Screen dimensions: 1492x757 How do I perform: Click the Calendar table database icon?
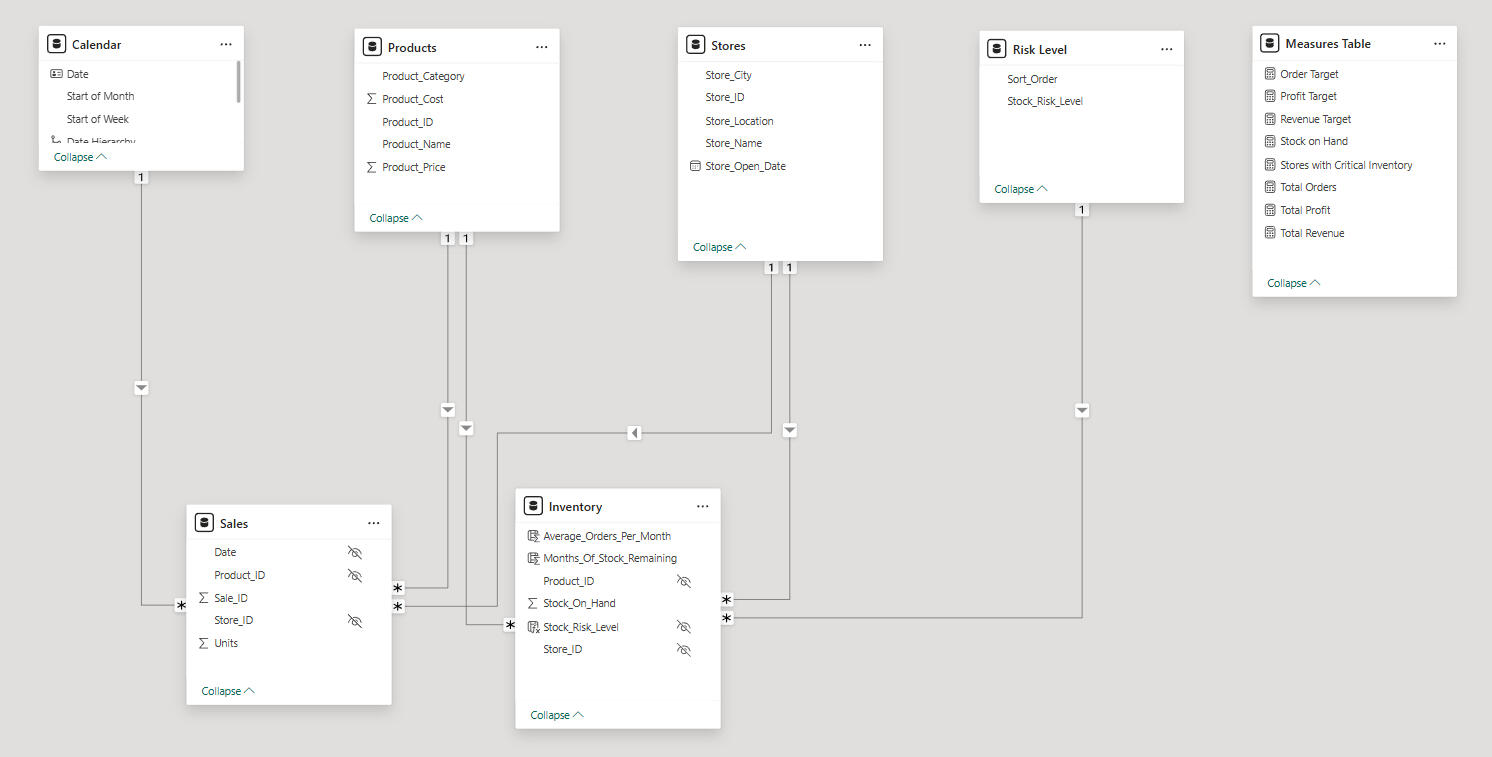[x=57, y=44]
